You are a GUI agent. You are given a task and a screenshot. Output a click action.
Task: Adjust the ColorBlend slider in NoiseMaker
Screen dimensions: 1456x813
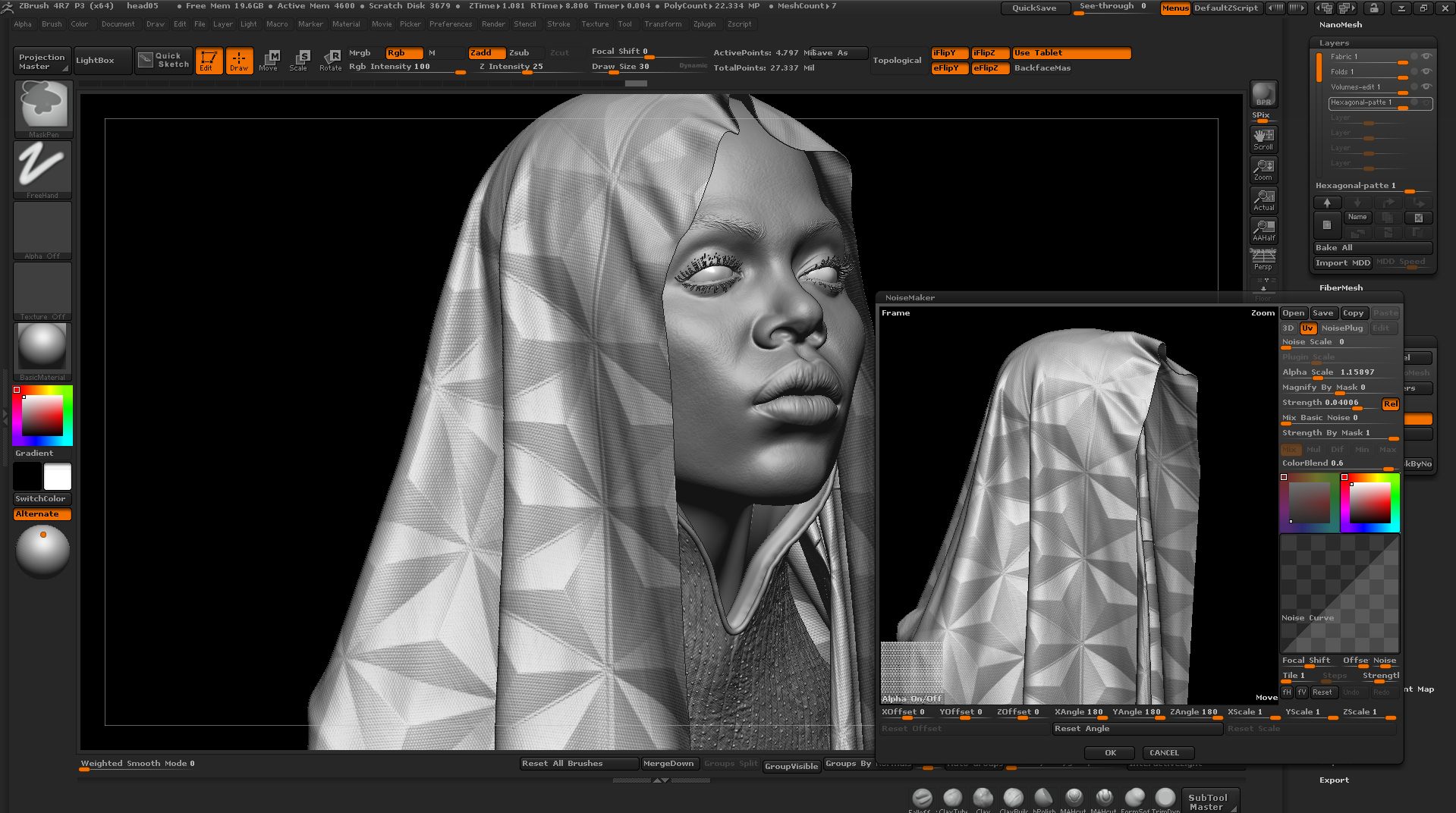click(x=1339, y=464)
